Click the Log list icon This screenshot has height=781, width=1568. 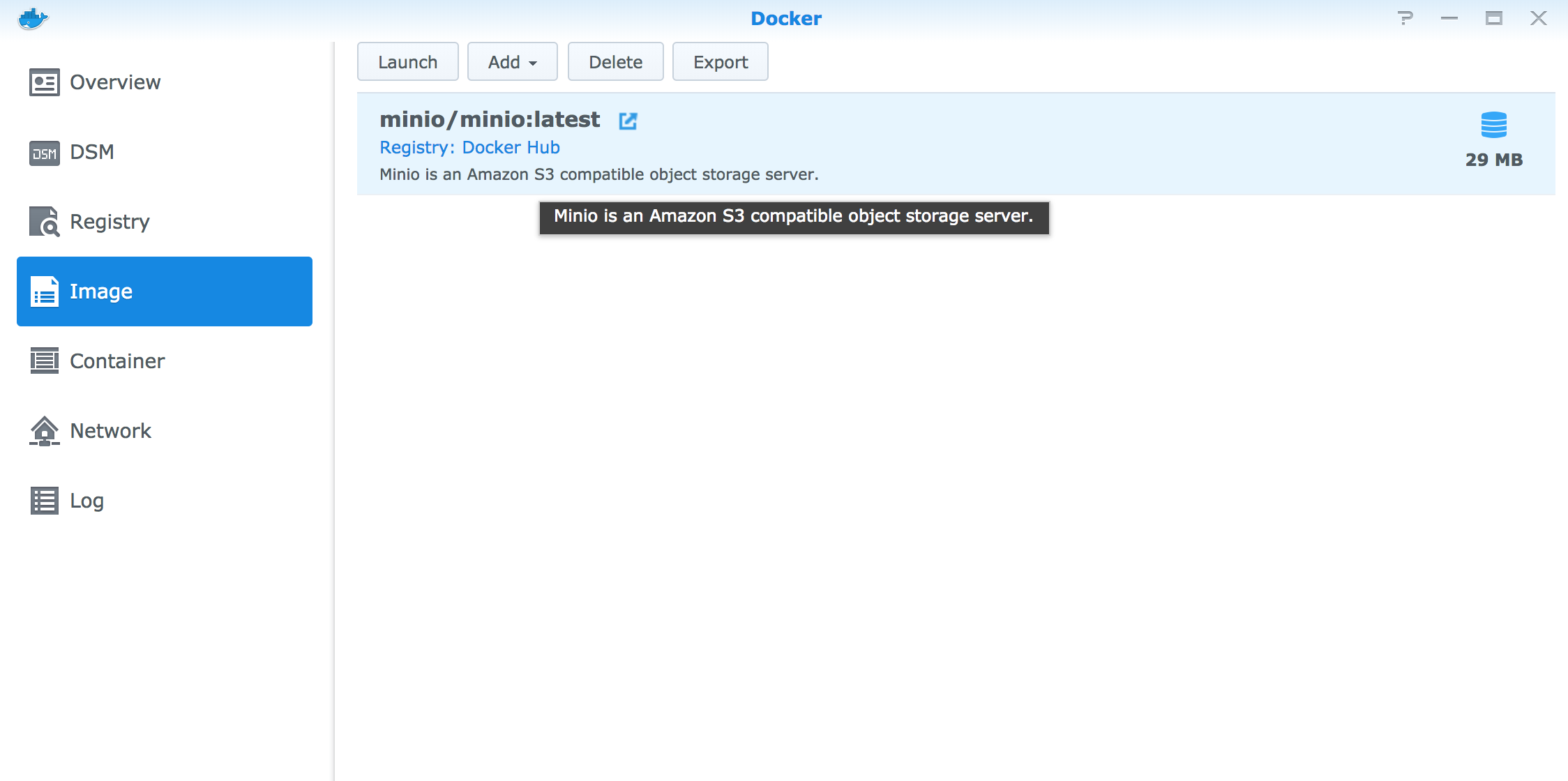coord(44,501)
